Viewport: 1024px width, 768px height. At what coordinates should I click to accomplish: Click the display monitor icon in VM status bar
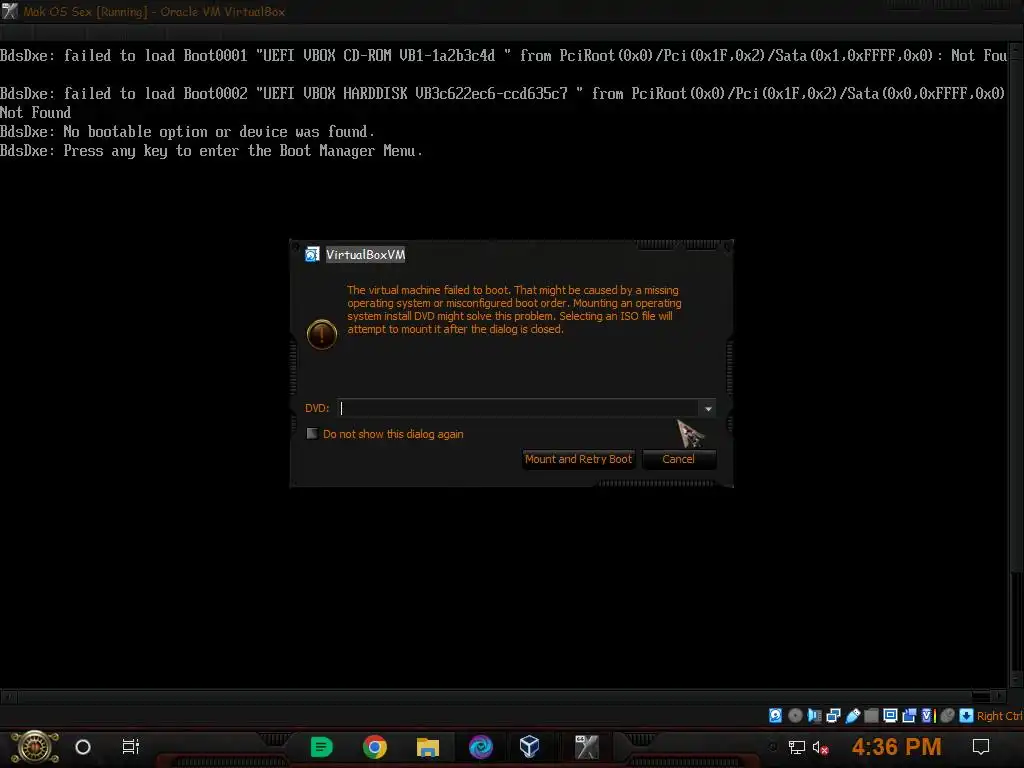(x=890, y=716)
